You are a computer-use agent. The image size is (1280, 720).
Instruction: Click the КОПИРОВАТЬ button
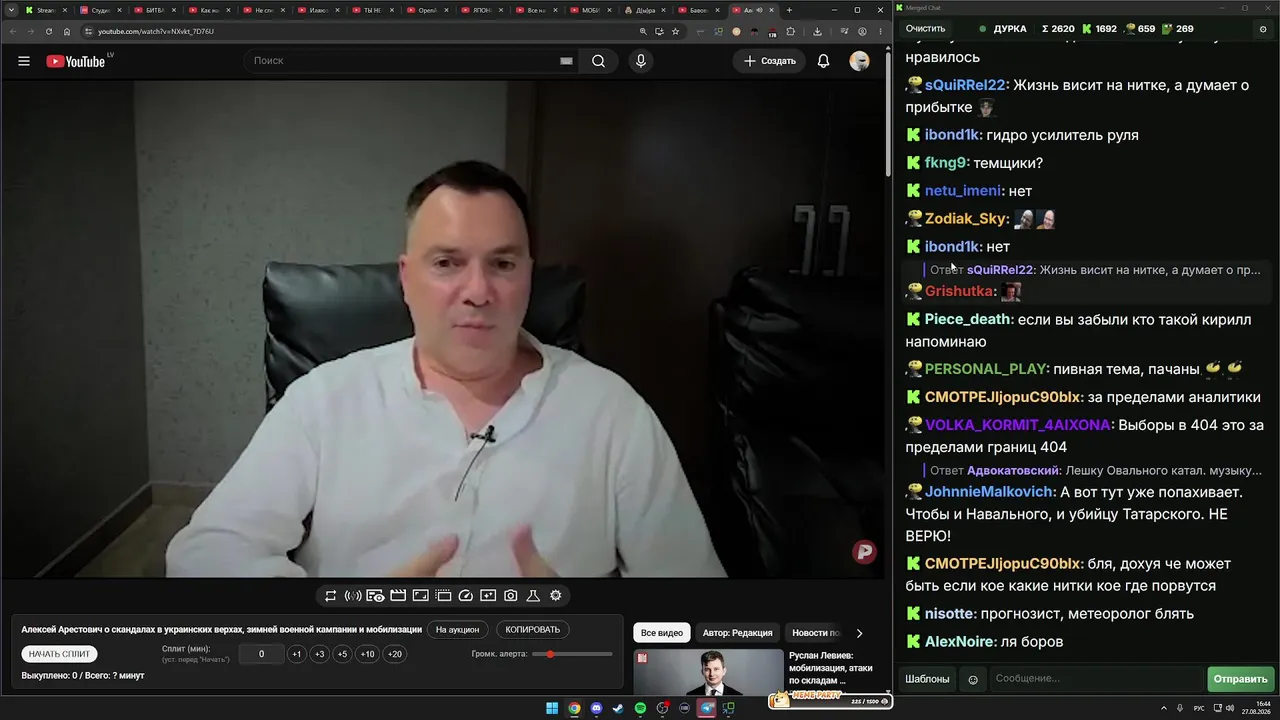[533, 630]
